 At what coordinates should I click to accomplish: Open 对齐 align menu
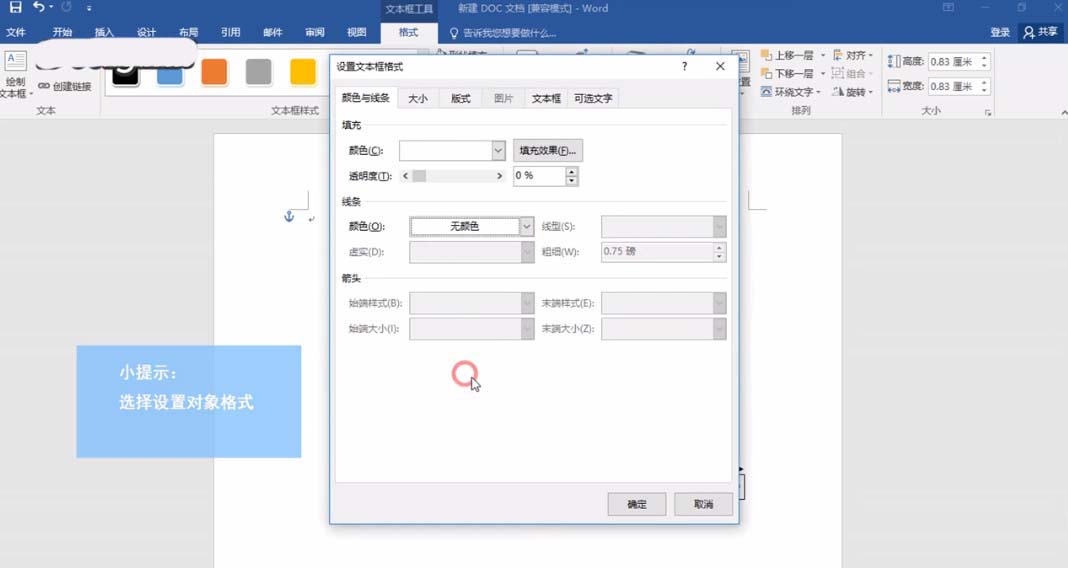click(852, 55)
